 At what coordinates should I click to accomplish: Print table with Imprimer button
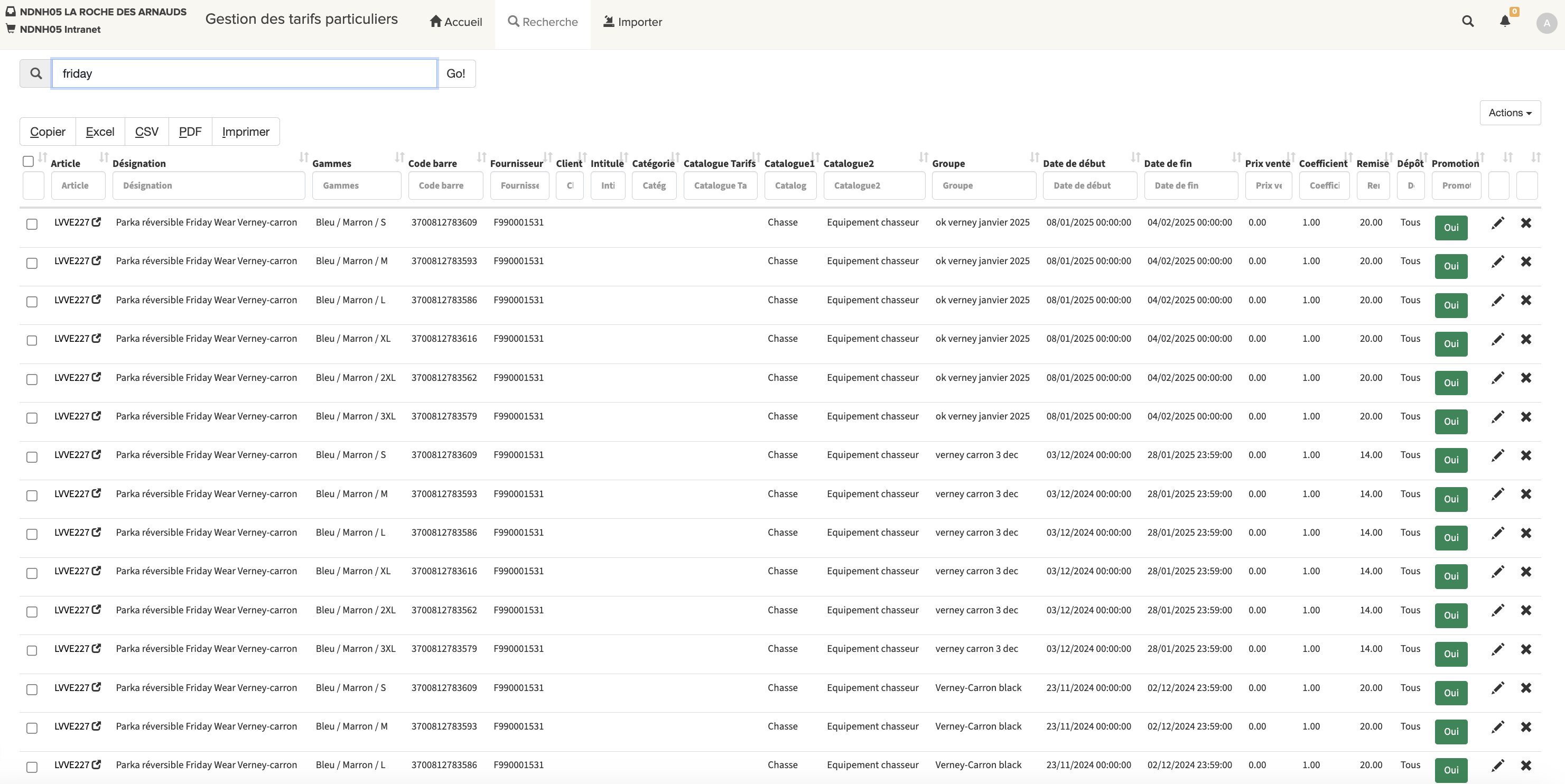click(x=246, y=132)
